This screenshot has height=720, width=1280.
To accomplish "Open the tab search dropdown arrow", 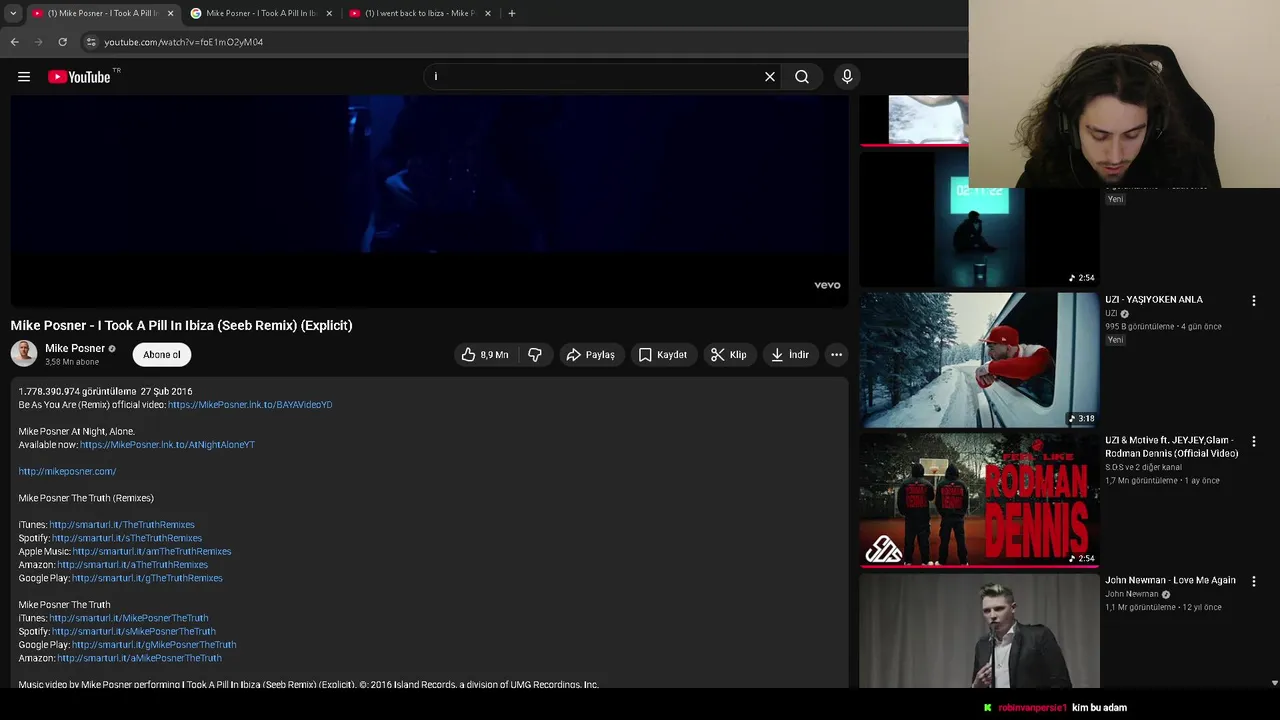I will [x=13, y=13].
